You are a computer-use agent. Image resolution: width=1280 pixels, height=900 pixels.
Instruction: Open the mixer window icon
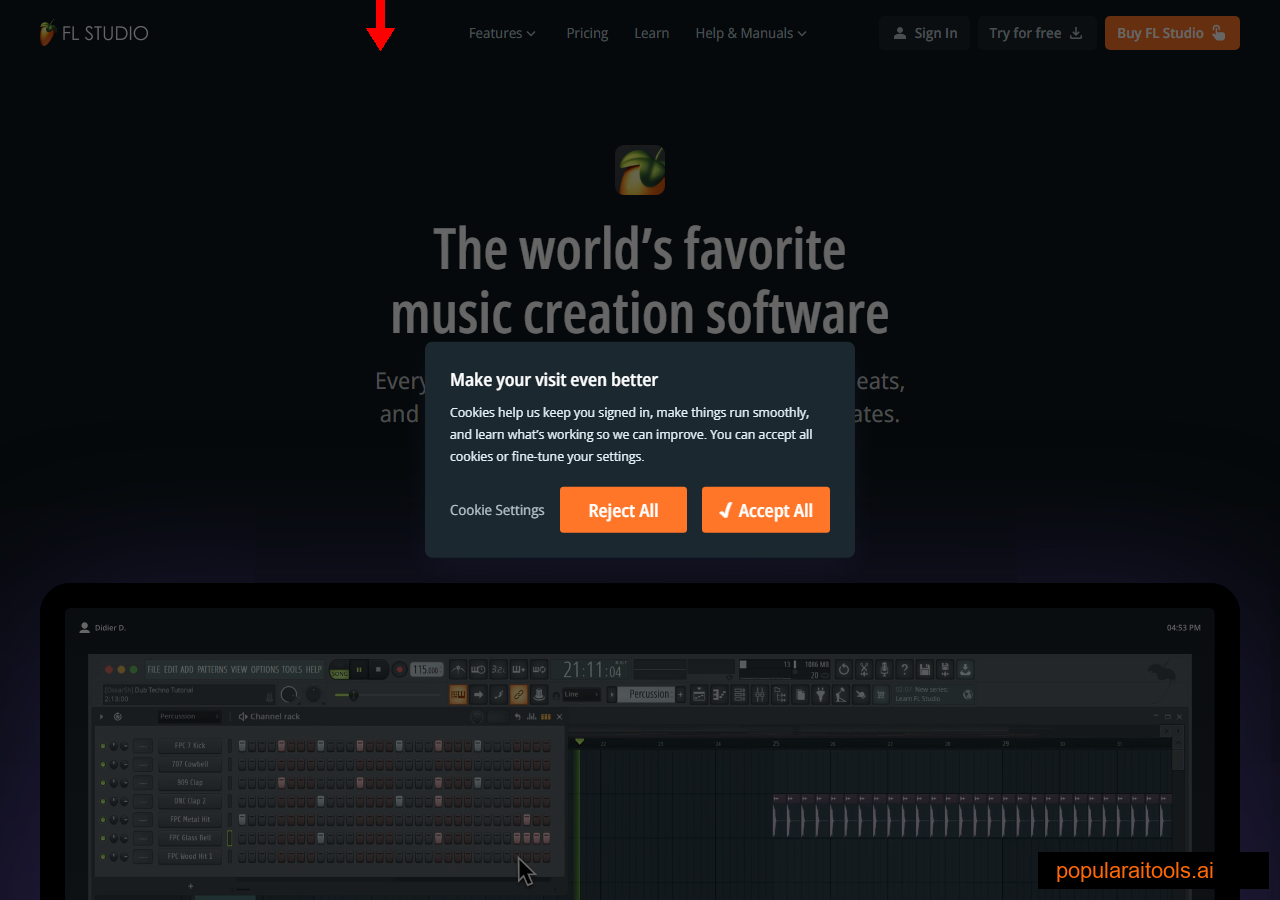tap(761, 693)
